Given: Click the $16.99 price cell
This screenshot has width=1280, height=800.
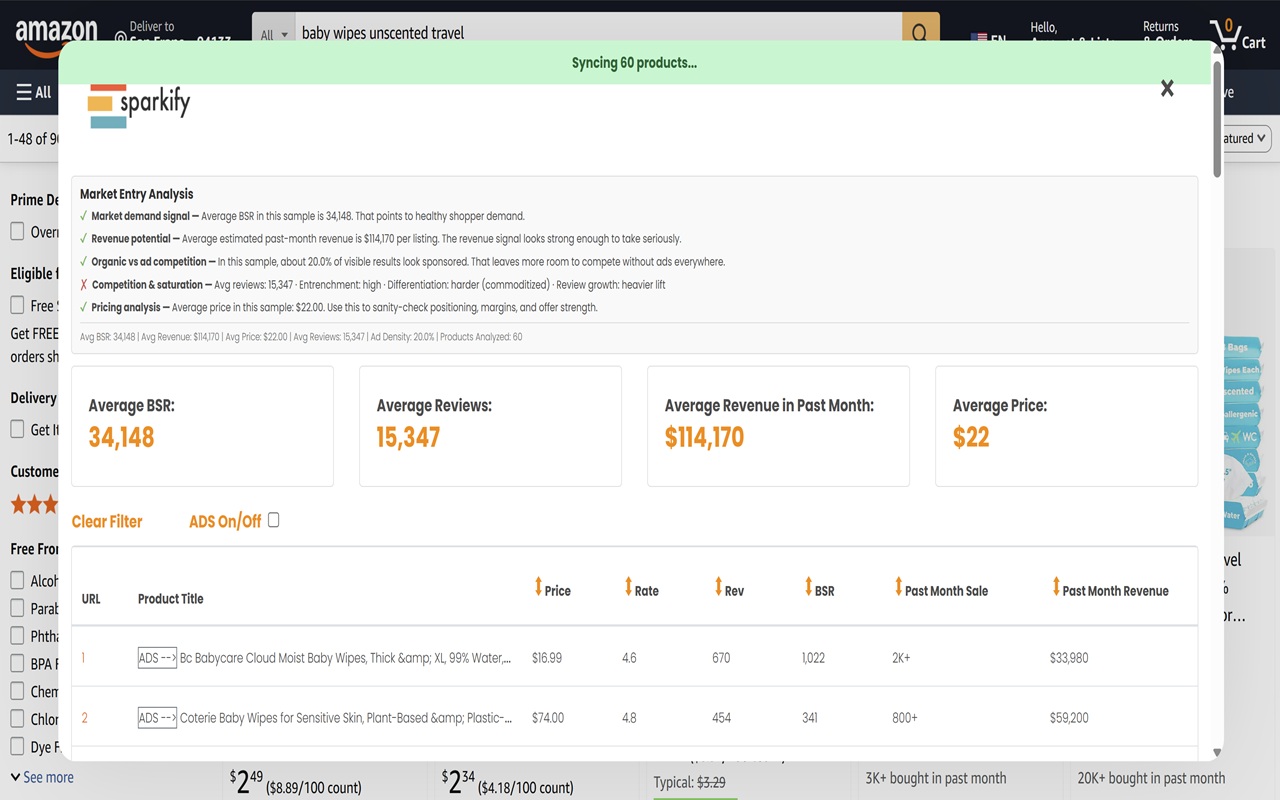Looking at the screenshot, I should [547, 658].
